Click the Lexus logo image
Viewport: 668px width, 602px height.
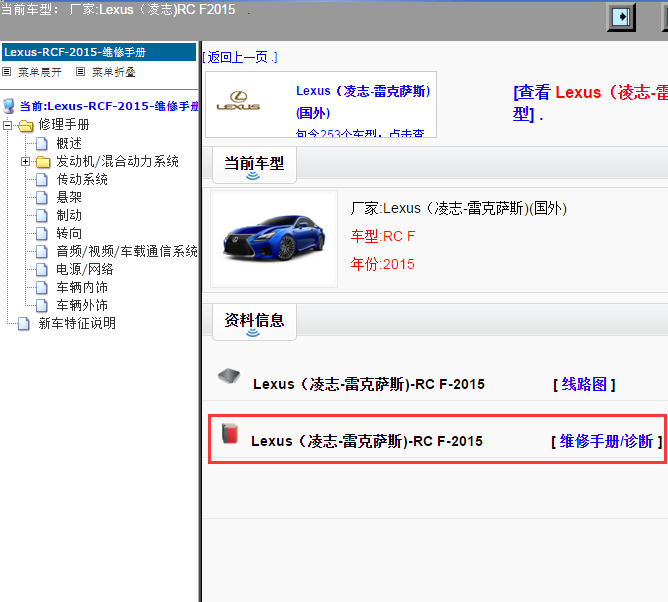(238, 101)
